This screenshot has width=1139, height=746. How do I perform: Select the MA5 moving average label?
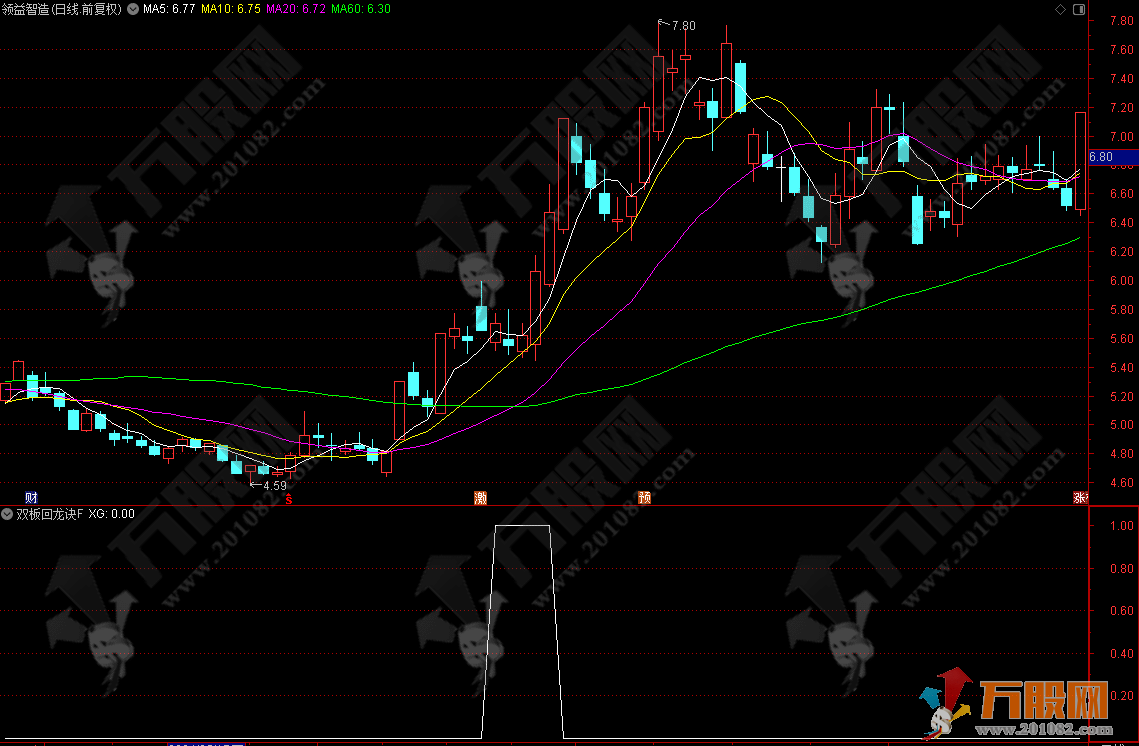pyautogui.click(x=169, y=9)
